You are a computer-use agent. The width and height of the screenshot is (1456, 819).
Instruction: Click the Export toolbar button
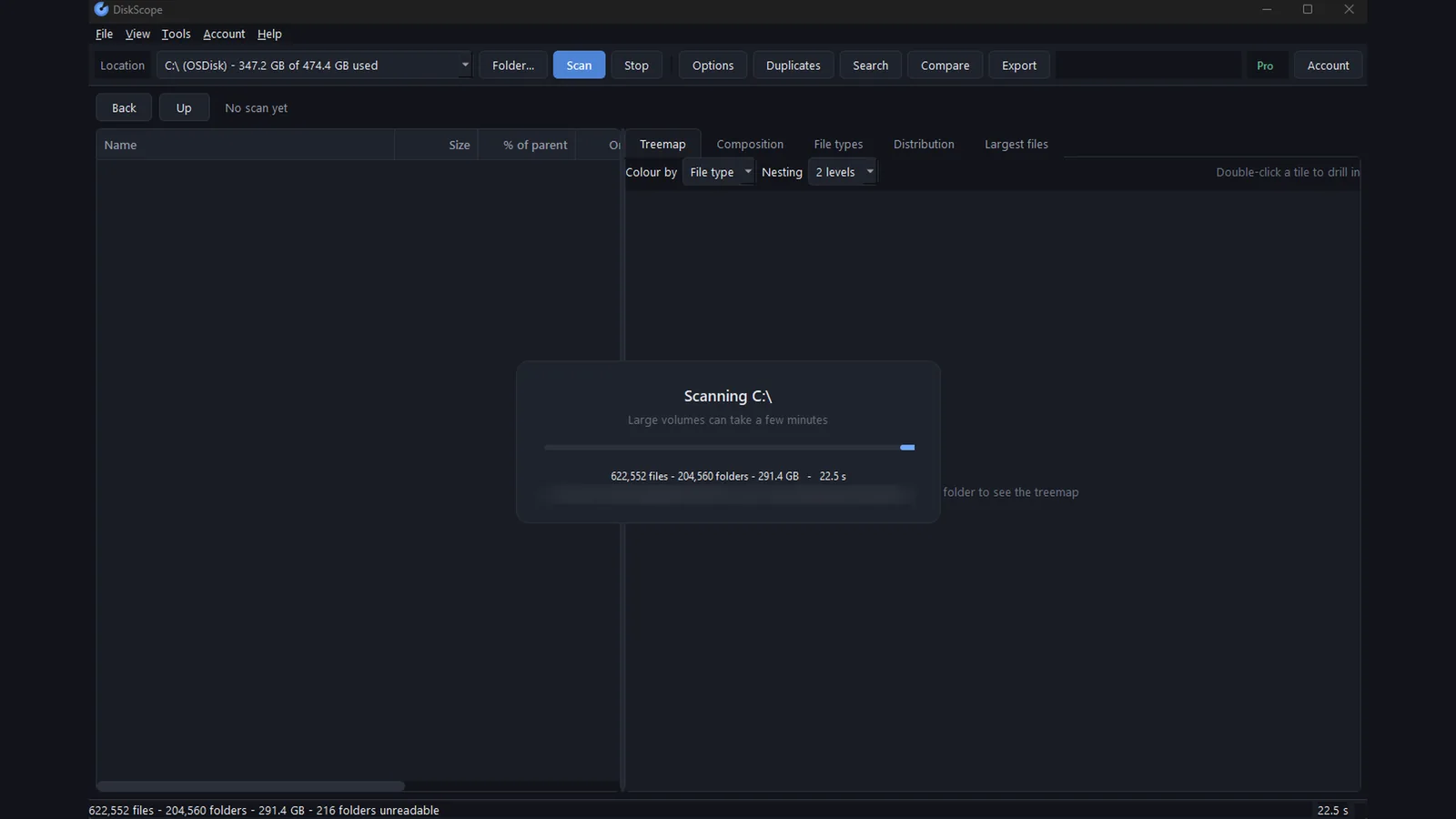pos(1019,66)
